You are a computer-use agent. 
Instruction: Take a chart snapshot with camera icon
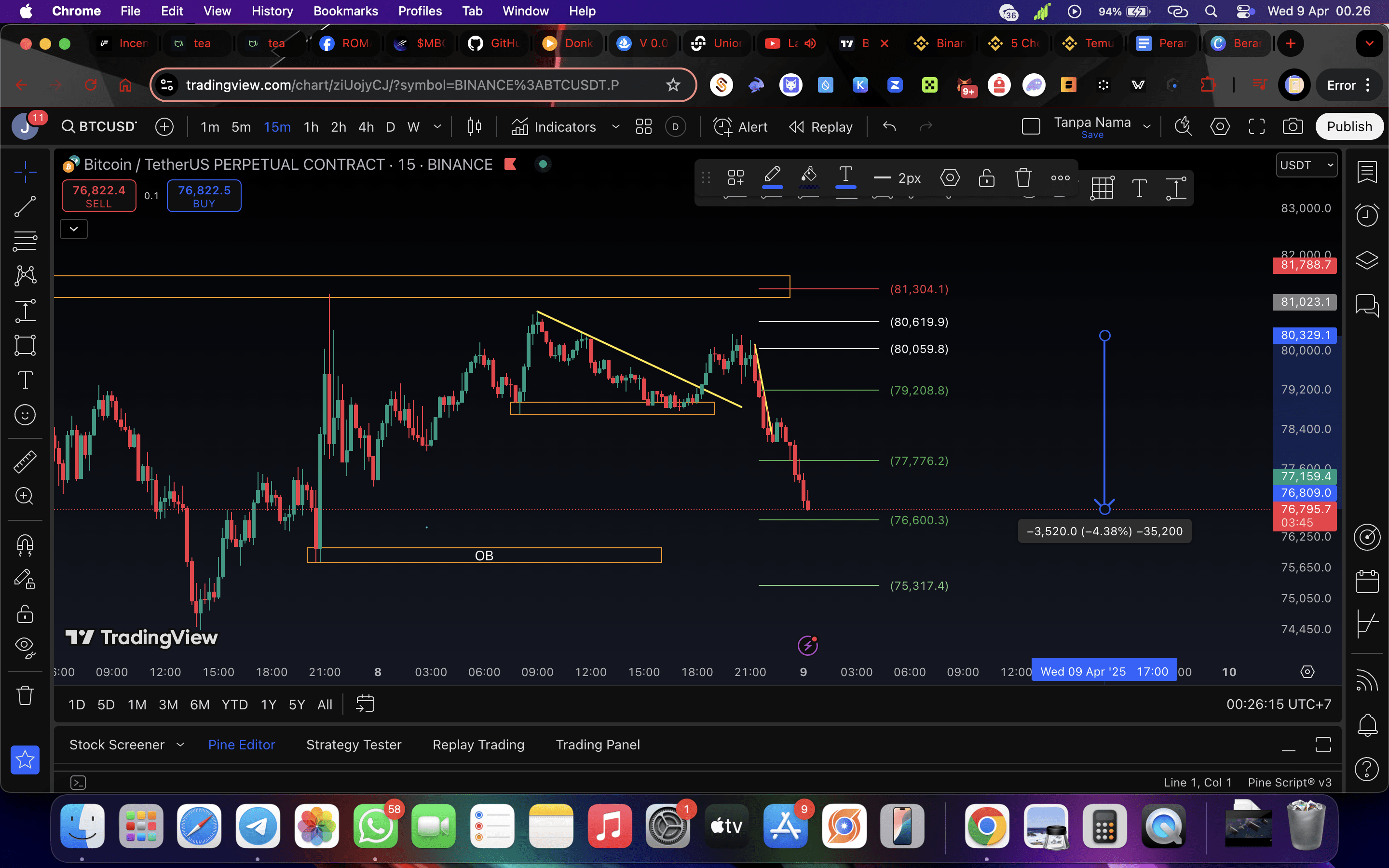click(x=1292, y=127)
